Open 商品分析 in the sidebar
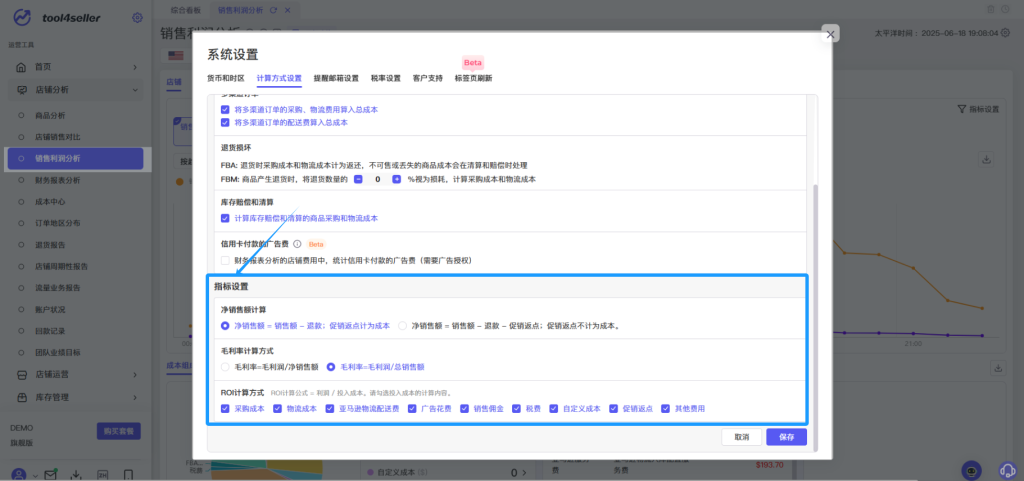This screenshot has height=481, width=1024. (x=50, y=116)
